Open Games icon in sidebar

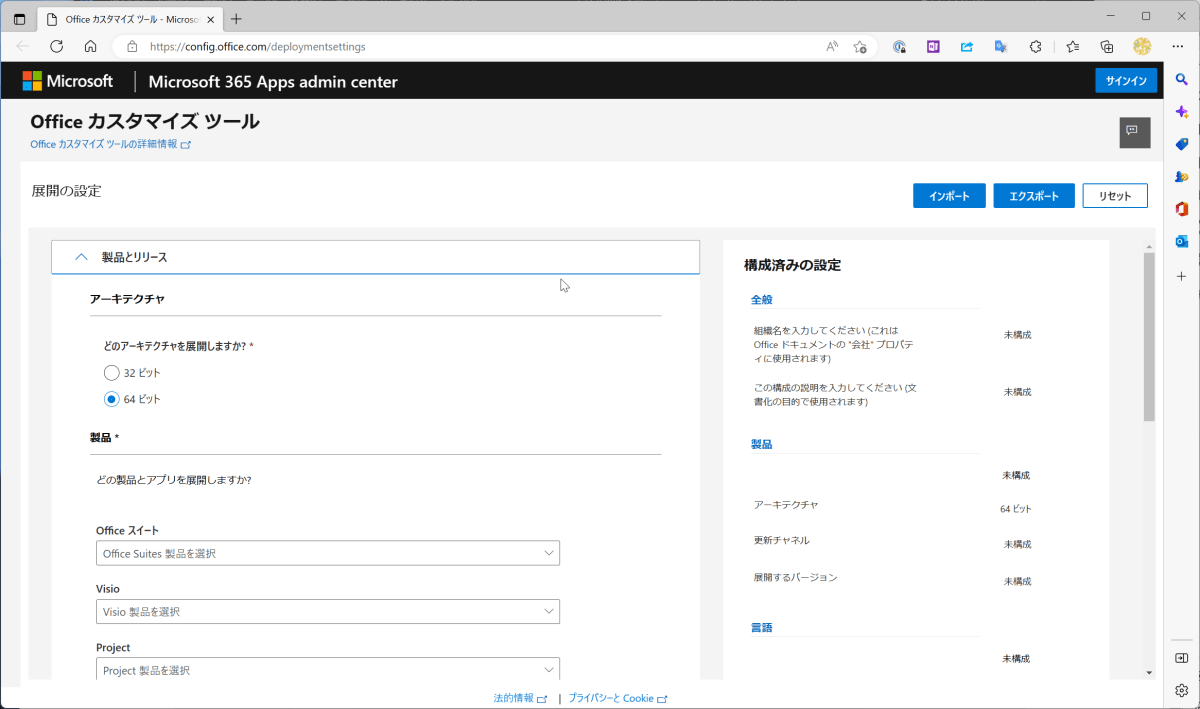coord(1181,177)
